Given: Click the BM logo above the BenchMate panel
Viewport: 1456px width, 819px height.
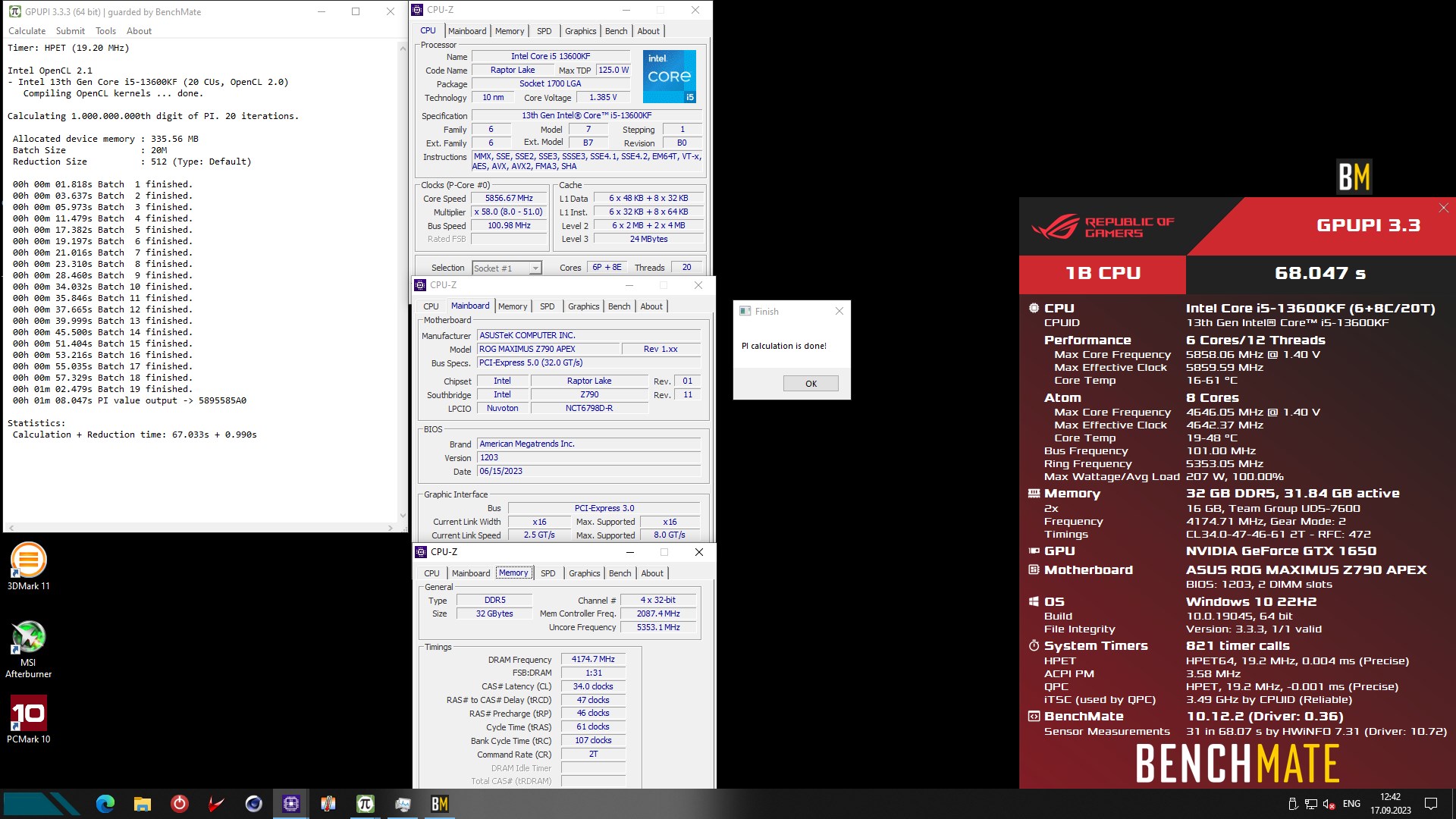Looking at the screenshot, I should click(x=1354, y=177).
